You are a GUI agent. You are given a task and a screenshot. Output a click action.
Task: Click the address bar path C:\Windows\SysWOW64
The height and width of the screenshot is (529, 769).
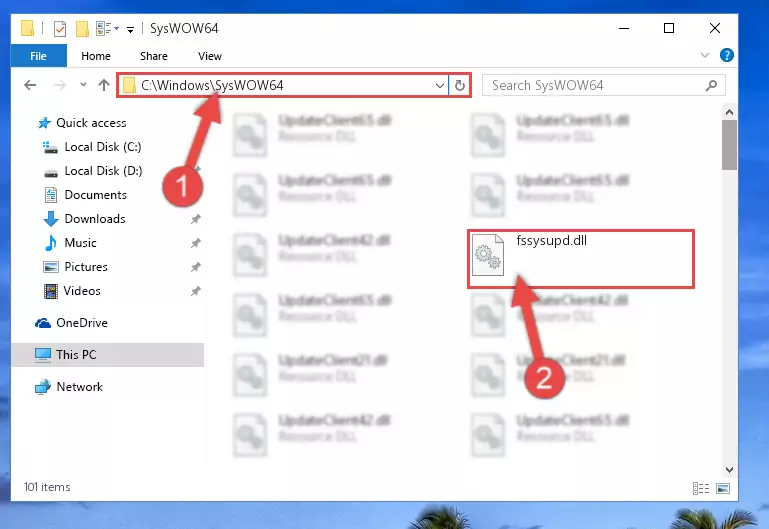click(x=212, y=85)
